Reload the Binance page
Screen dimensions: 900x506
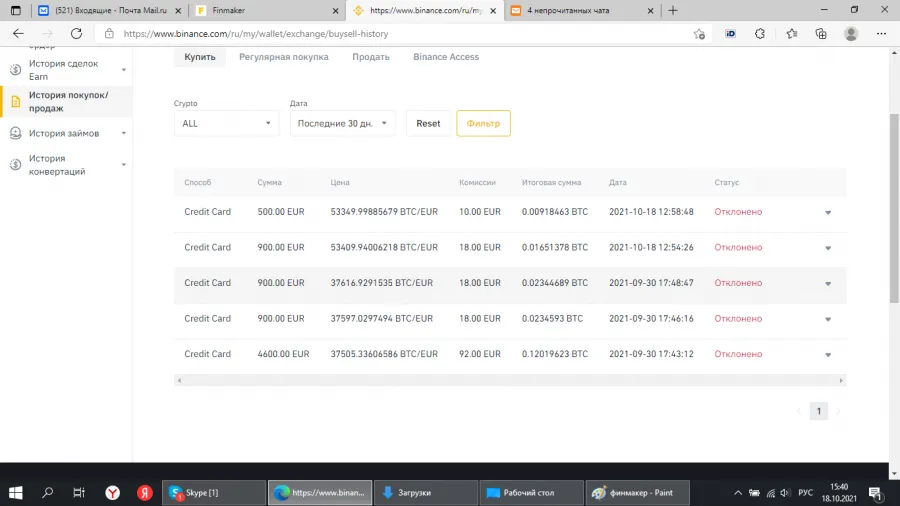point(76,33)
